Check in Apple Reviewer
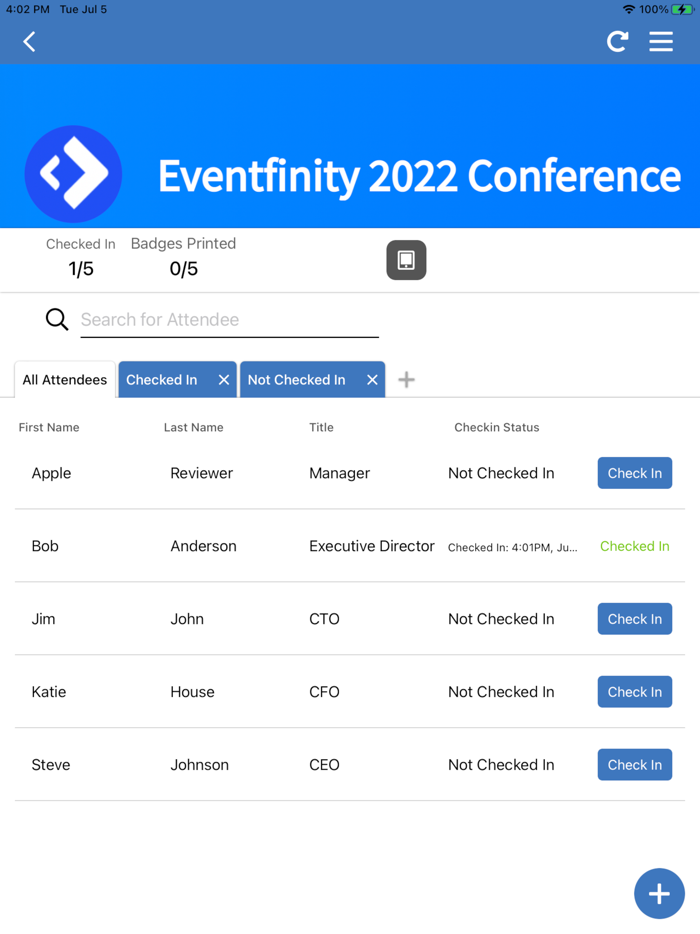Screen dimensions: 700x934 click(x=634, y=473)
